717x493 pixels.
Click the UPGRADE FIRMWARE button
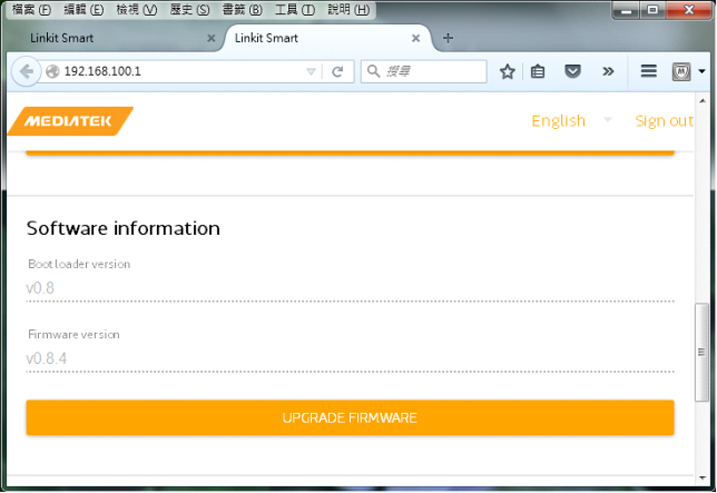[x=350, y=418]
